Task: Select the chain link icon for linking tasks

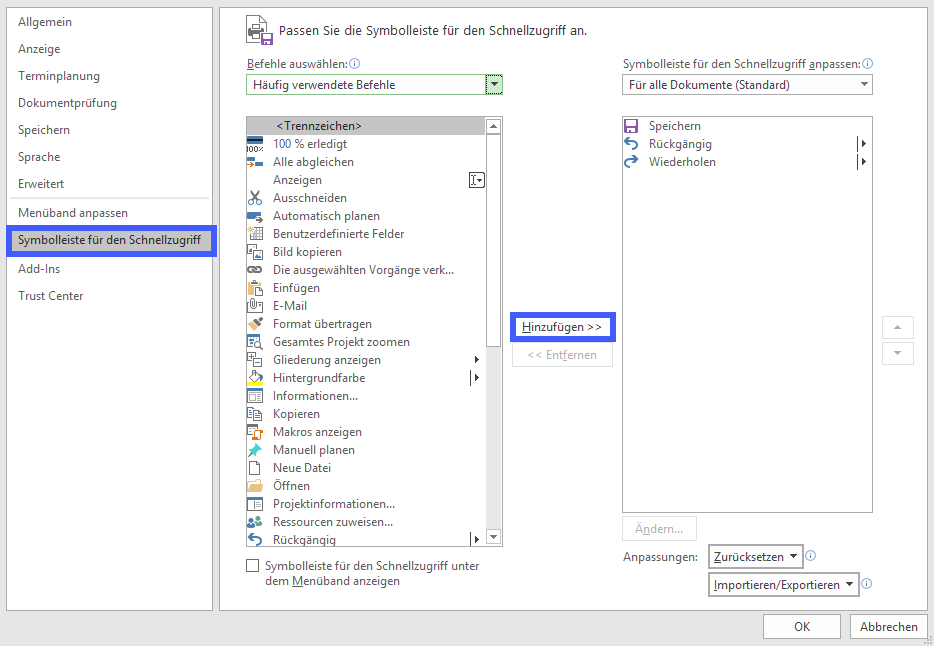Action: [255, 270]
